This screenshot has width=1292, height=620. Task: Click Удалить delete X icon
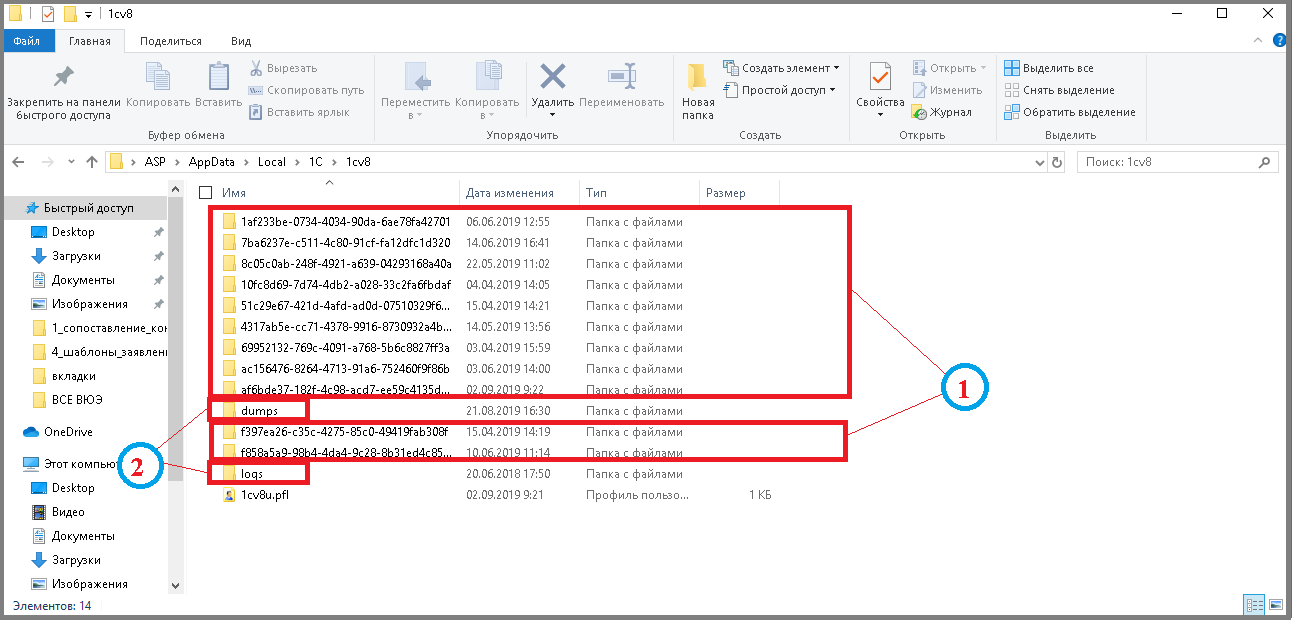552,77
